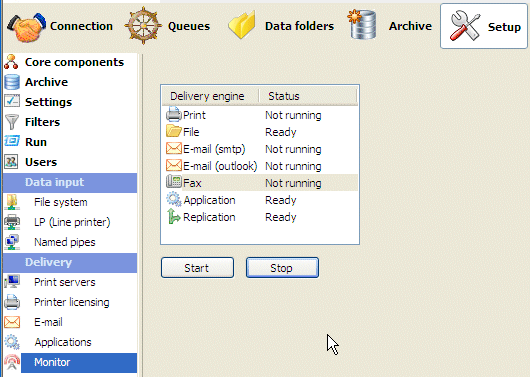
Task: Select E-mail entry under Delivery
Action: point(48,322)
